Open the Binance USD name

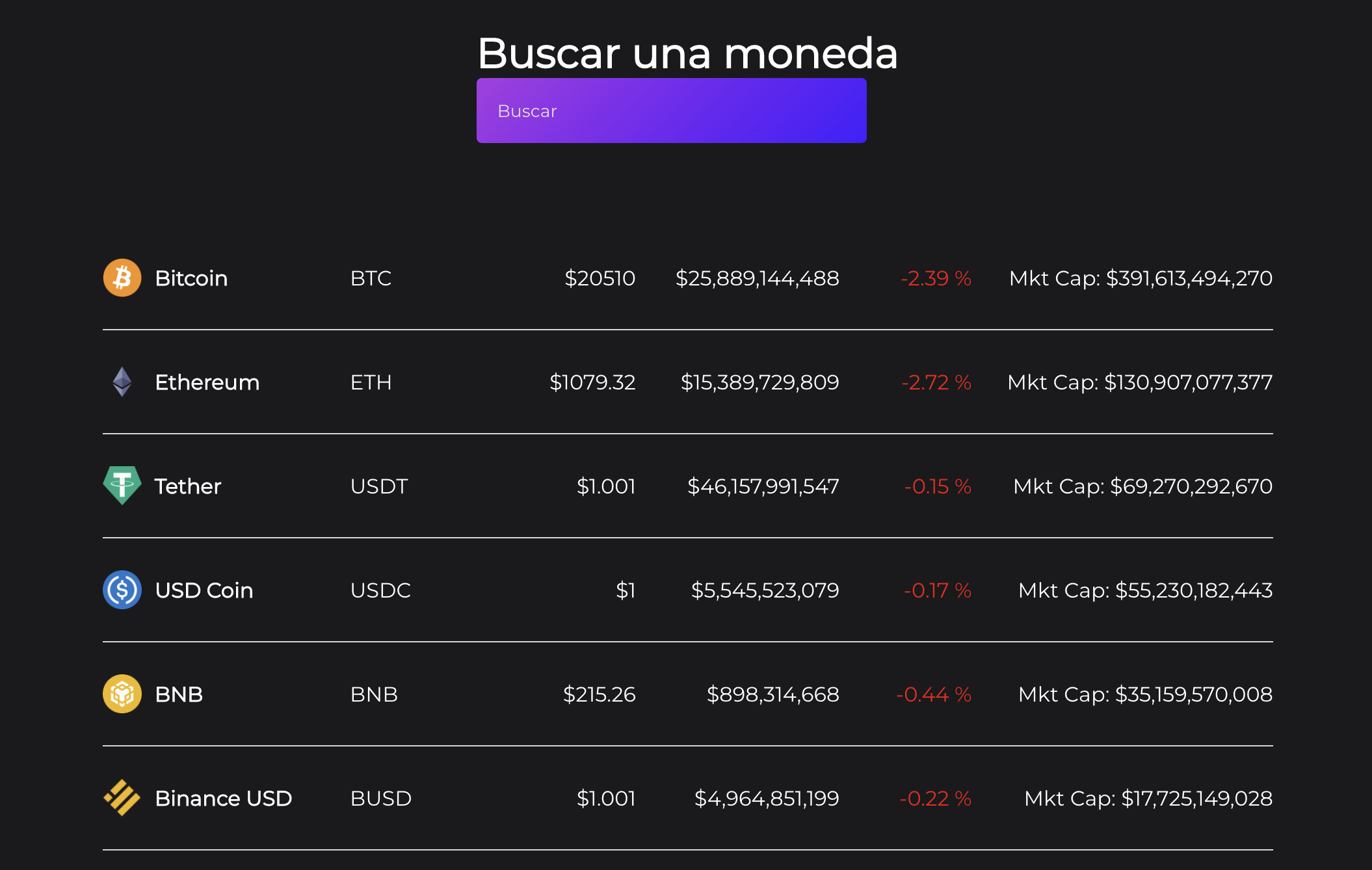click(x=224, y=798)
